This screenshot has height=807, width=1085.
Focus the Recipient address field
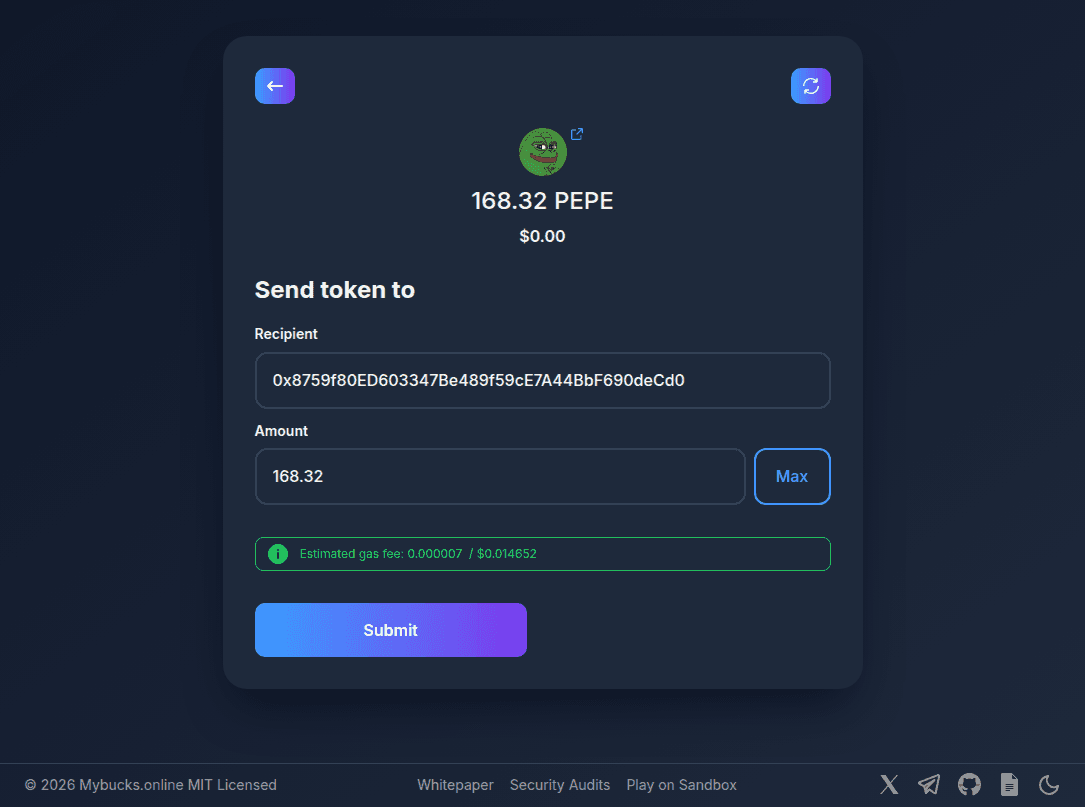pos(542,381)
